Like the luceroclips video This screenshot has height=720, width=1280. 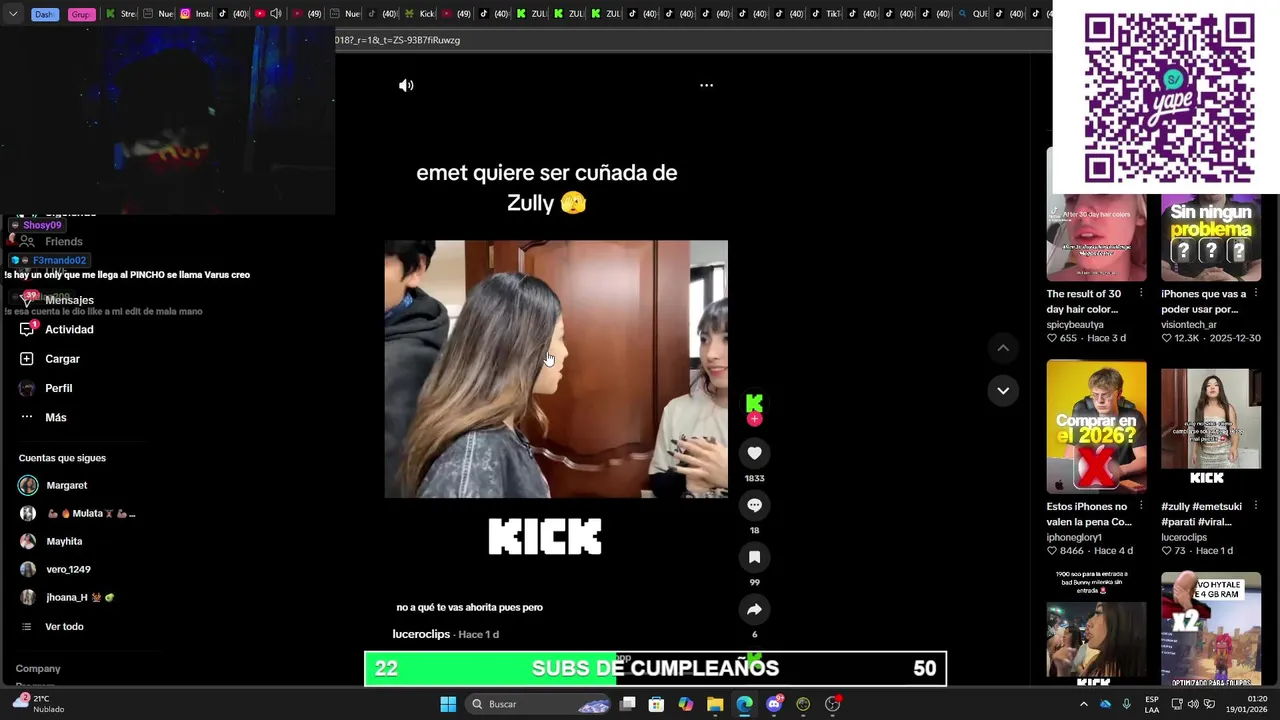click(x=755, y=453)
